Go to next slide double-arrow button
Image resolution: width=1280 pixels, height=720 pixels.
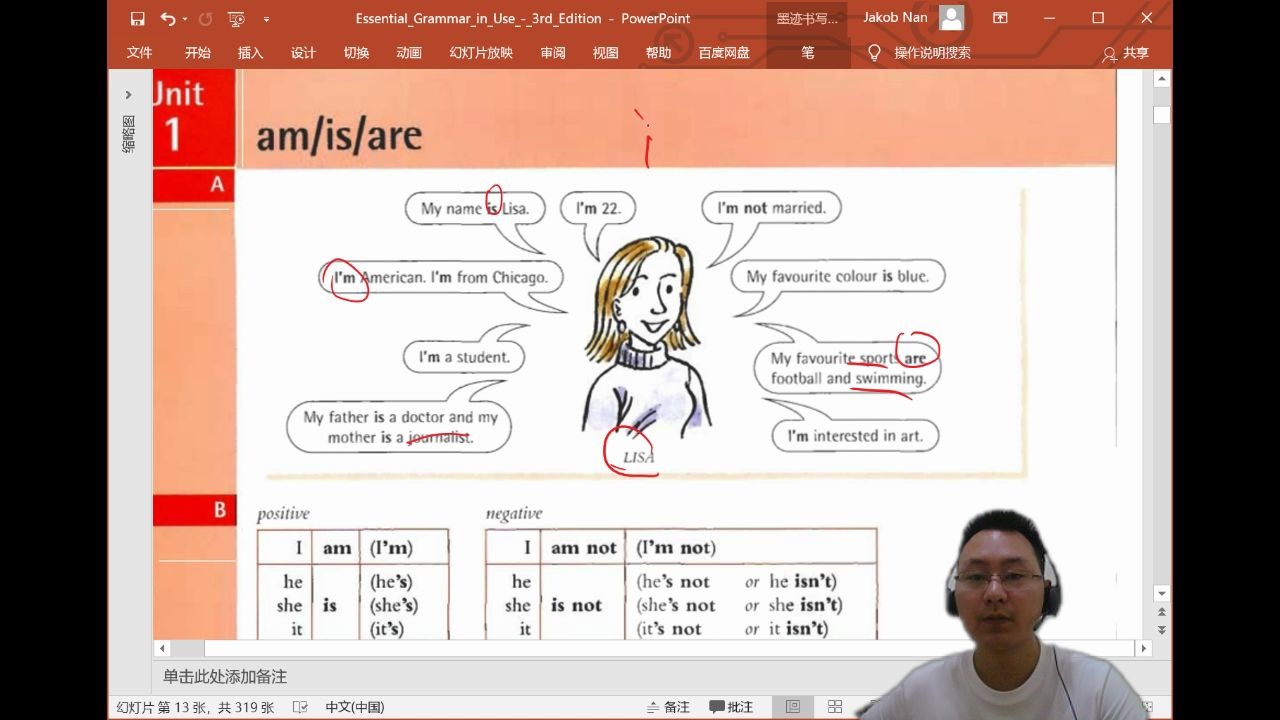click(1162, 629)
